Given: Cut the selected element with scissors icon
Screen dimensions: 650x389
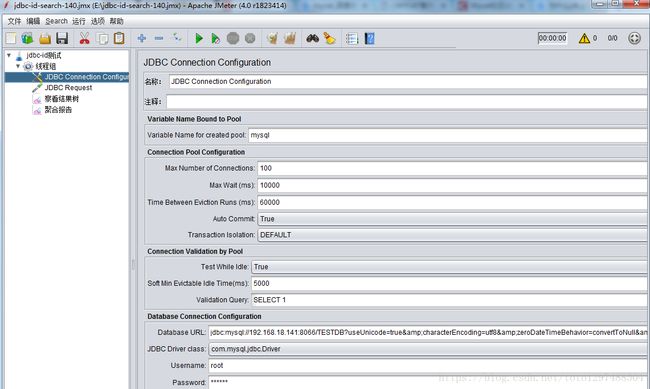Looking at the screenshot, I should coord(85,39).
